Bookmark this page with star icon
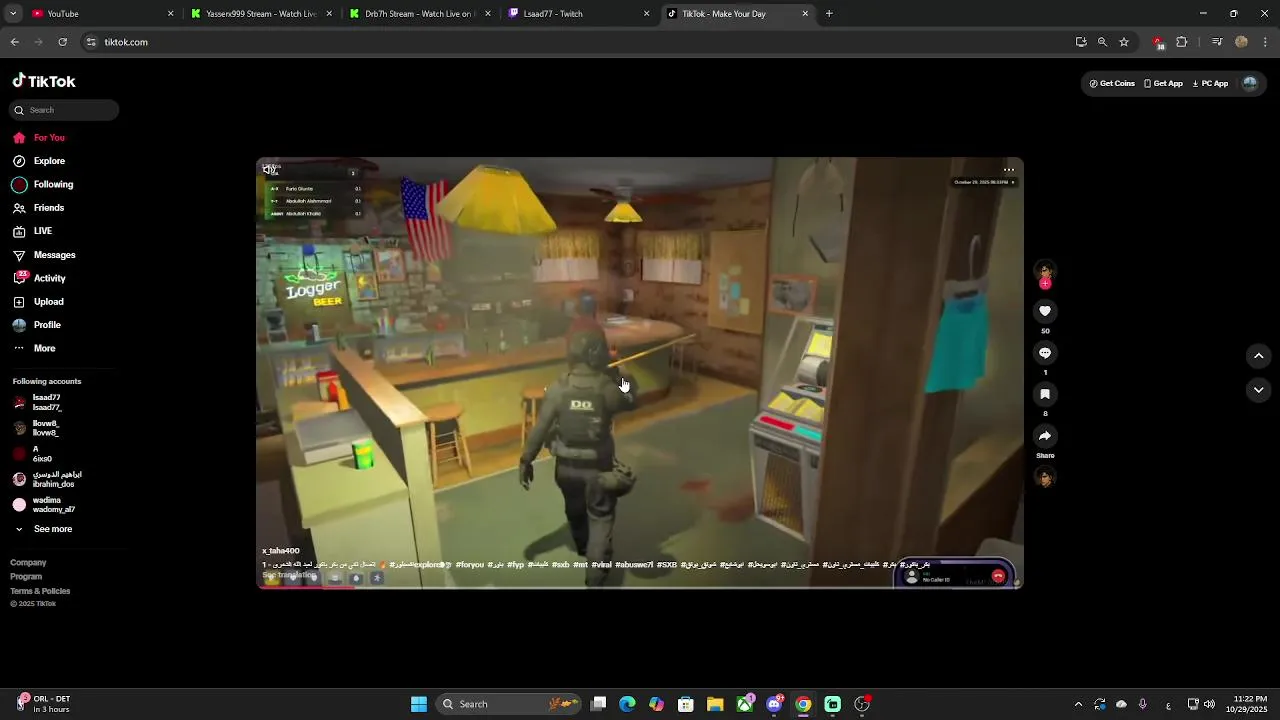Image resolution: width=1280 pixels, height=720 pixels. [x=1124, y=42]
